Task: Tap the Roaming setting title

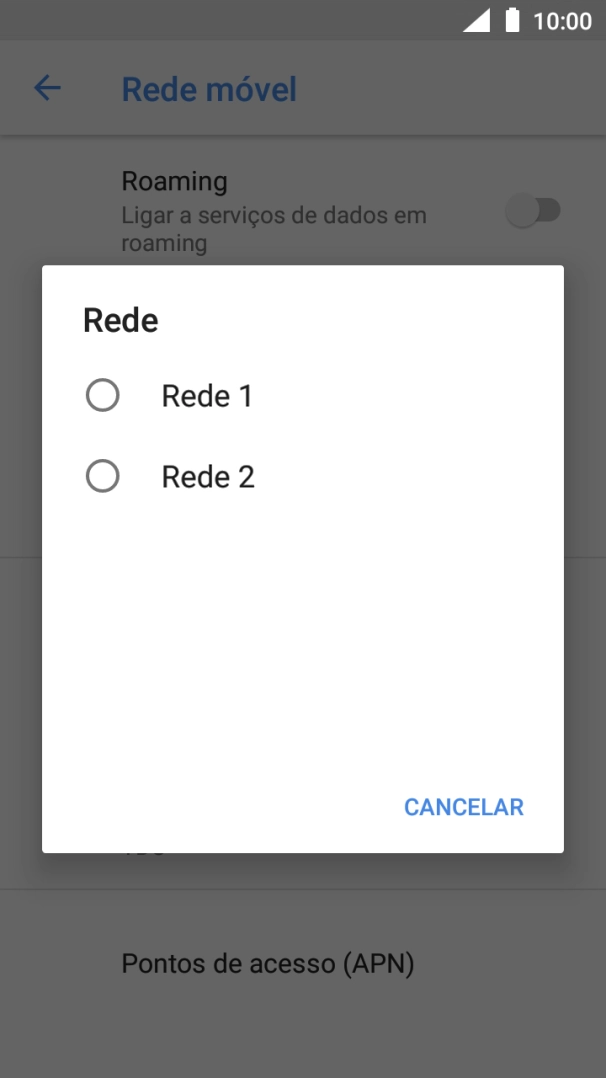Action: (174, 181)
